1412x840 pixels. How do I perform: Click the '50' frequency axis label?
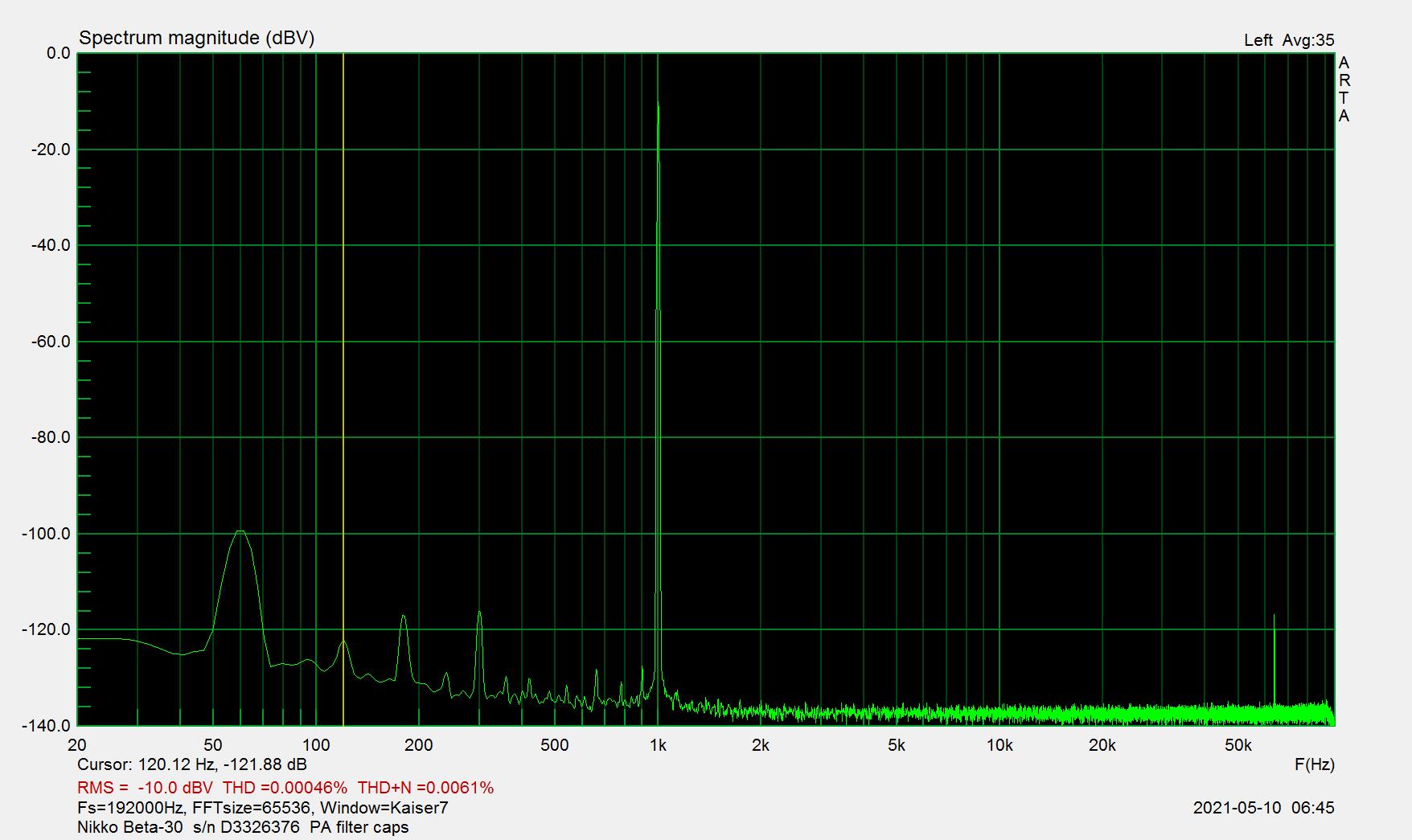[x=213, y=745]
